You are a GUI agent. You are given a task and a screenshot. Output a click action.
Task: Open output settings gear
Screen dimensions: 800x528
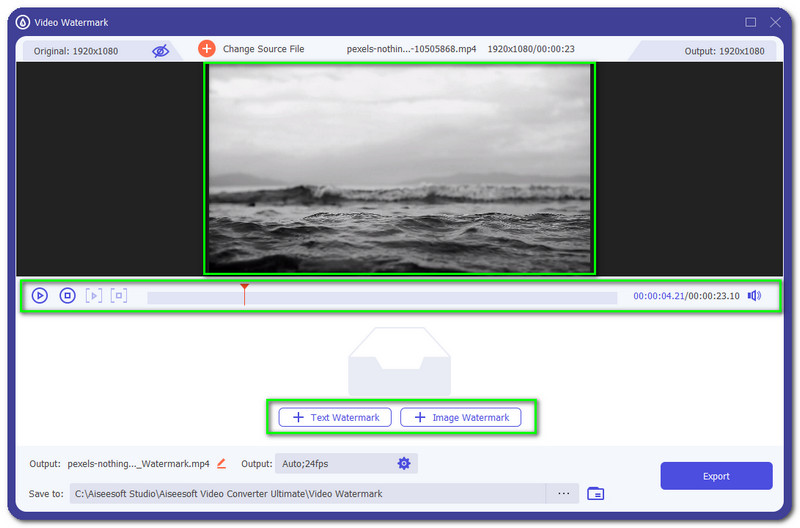pyautogui.click(x=404, y=464)
